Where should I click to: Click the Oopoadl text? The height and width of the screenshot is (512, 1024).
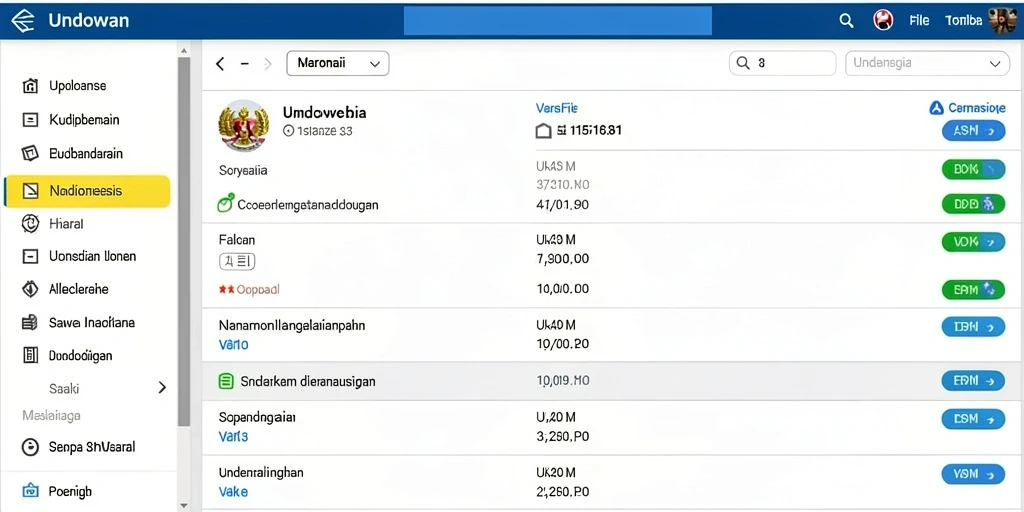258,289
